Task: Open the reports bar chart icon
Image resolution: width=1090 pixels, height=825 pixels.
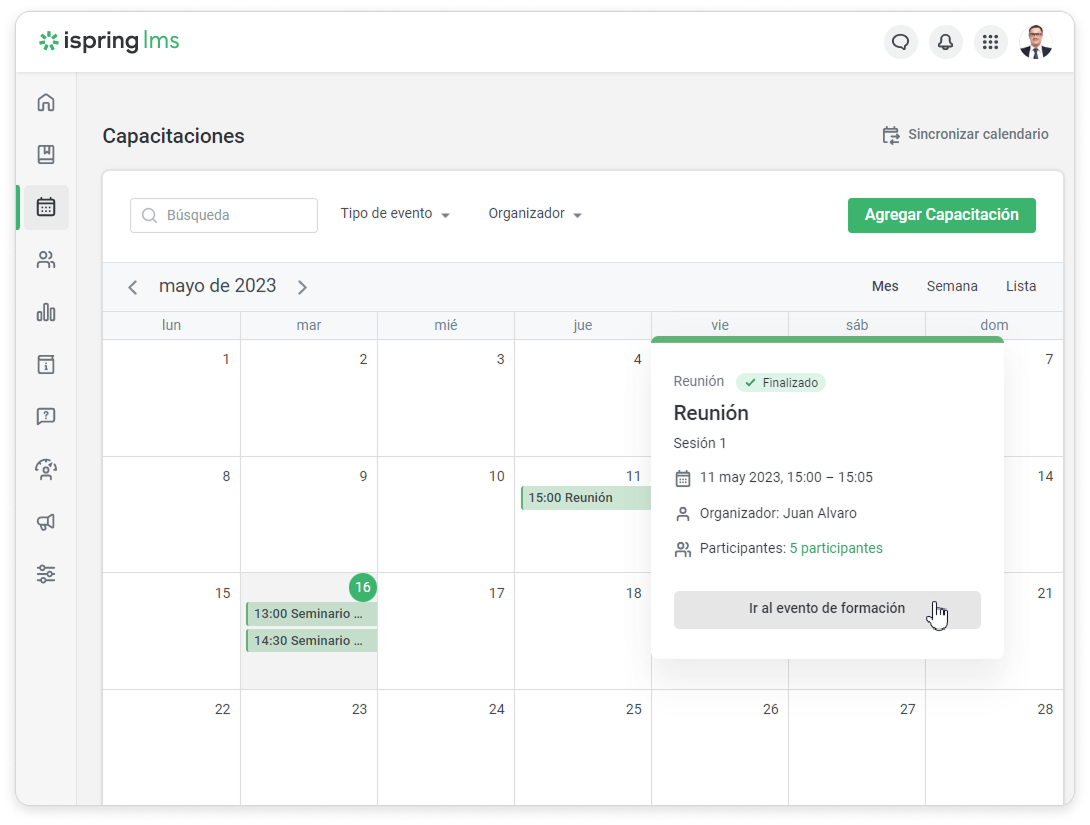Action: pyautogui.click(x=46, y=312)
